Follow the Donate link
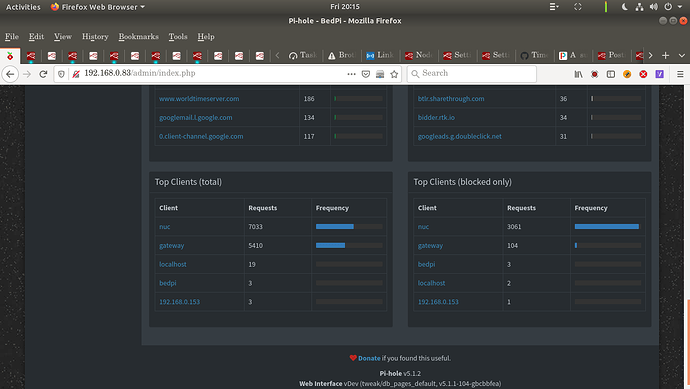Screen dimensions: 690x389 pos(369,358)
